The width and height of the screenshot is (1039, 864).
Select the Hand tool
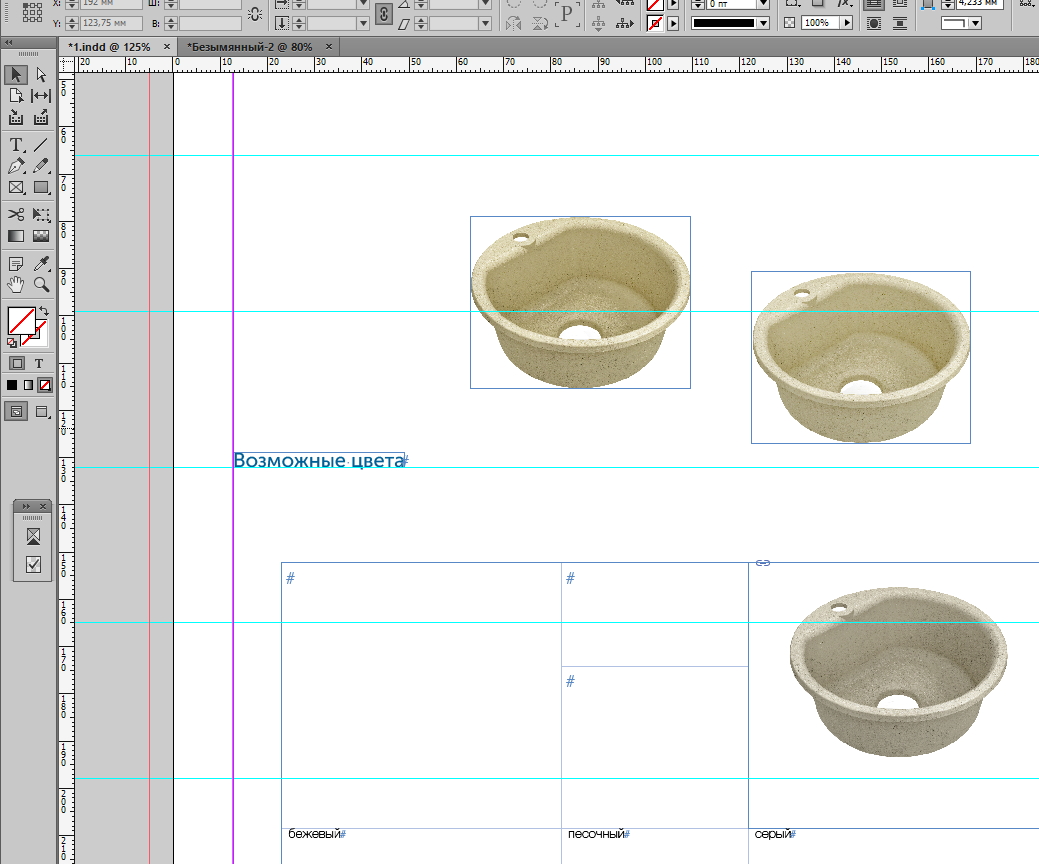coord(16,285)
